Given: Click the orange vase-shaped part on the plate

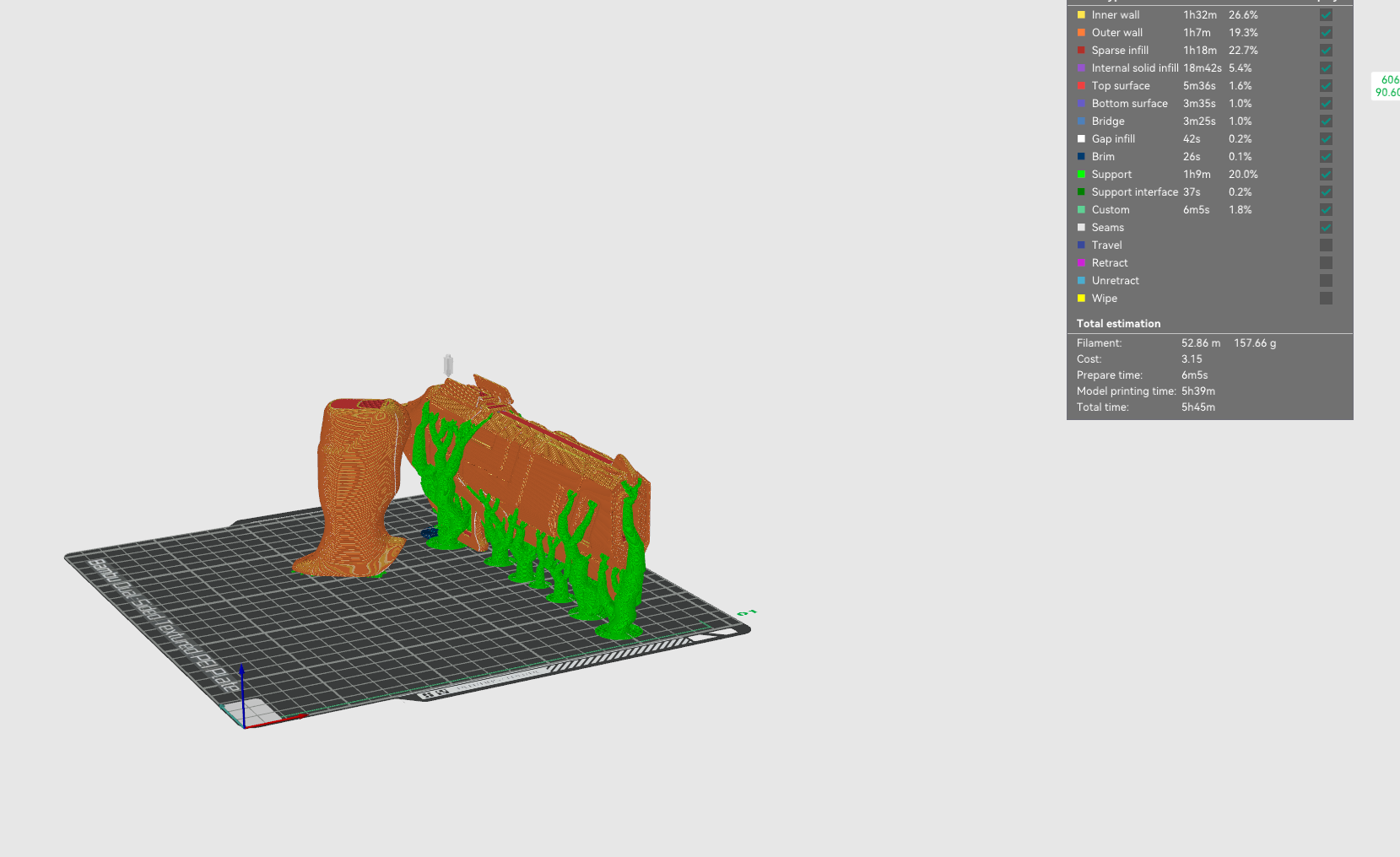Looking at the screenshot, I should [354, 489].
